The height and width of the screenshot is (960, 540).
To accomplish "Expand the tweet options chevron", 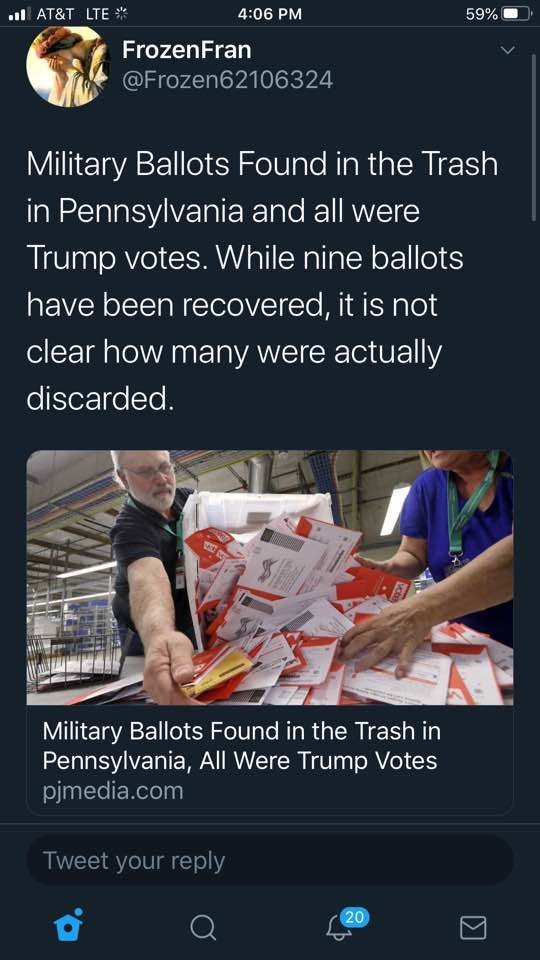I will pyautogui.click(x=508, y=50).
